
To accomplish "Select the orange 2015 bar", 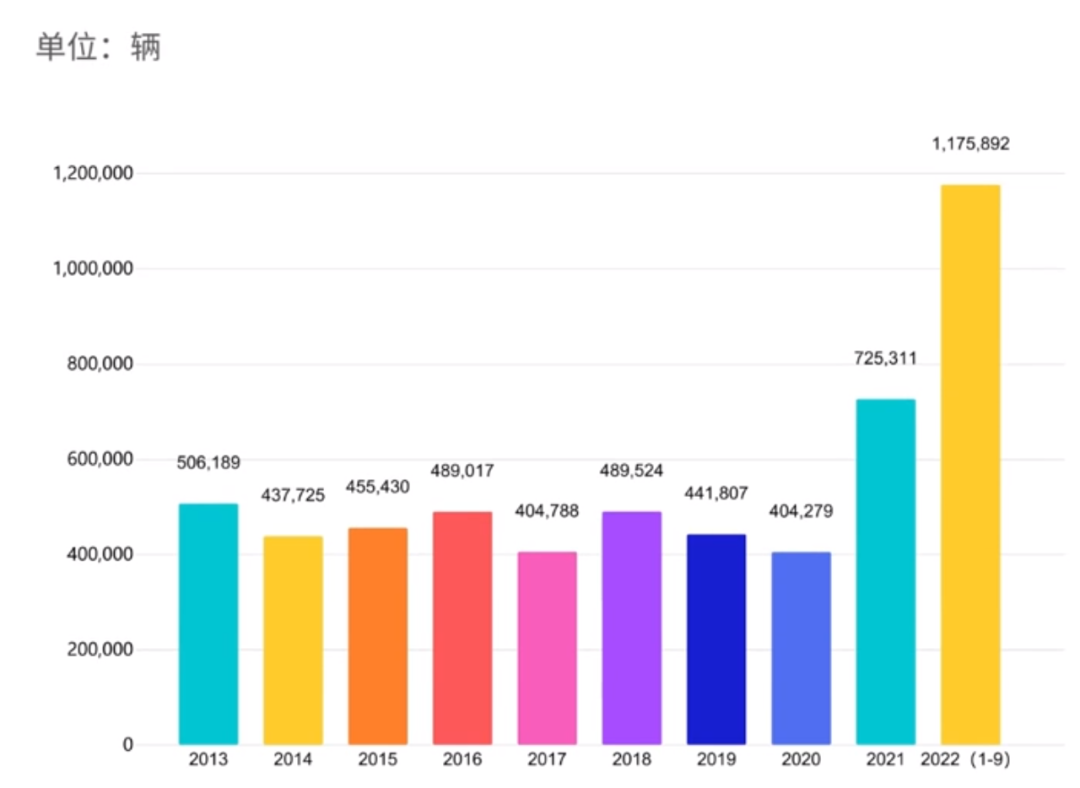I will click(x=378, y=635).
